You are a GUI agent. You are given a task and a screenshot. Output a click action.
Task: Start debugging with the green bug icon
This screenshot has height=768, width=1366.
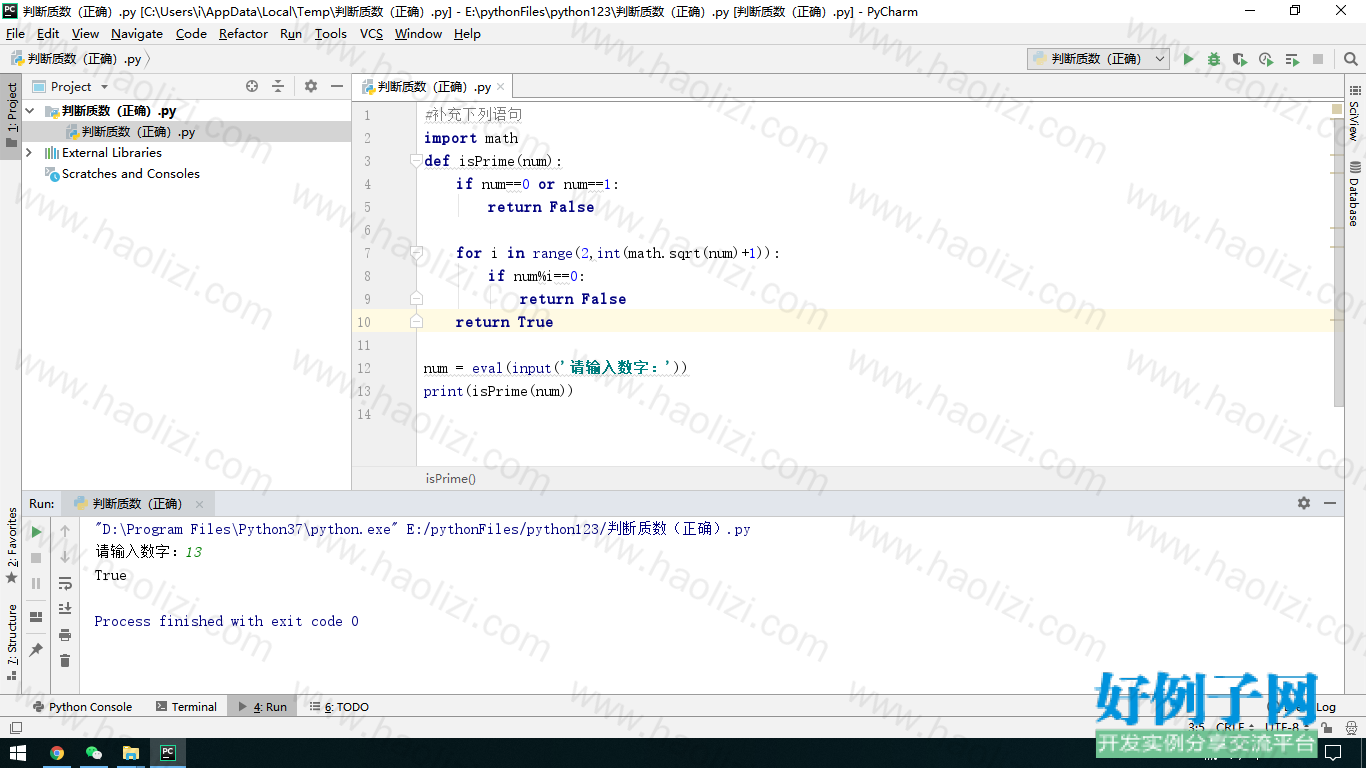click(1214, 59)
